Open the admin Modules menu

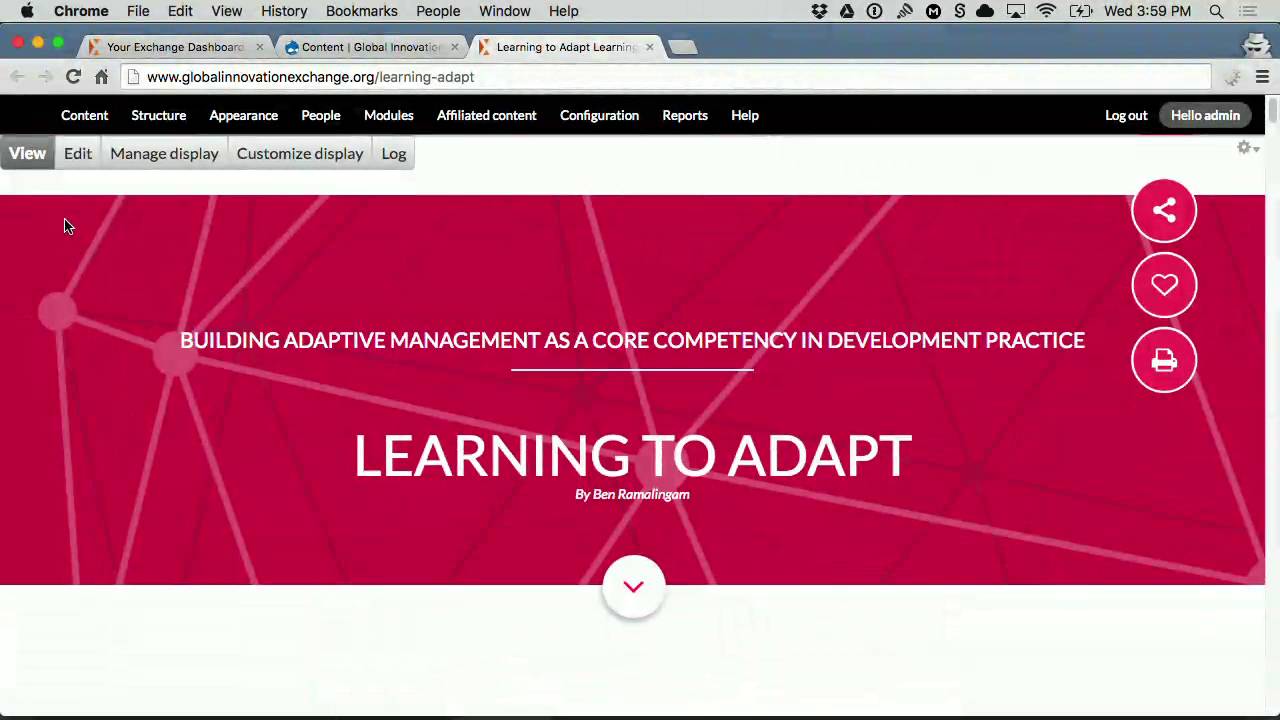(x=389, y=115)
